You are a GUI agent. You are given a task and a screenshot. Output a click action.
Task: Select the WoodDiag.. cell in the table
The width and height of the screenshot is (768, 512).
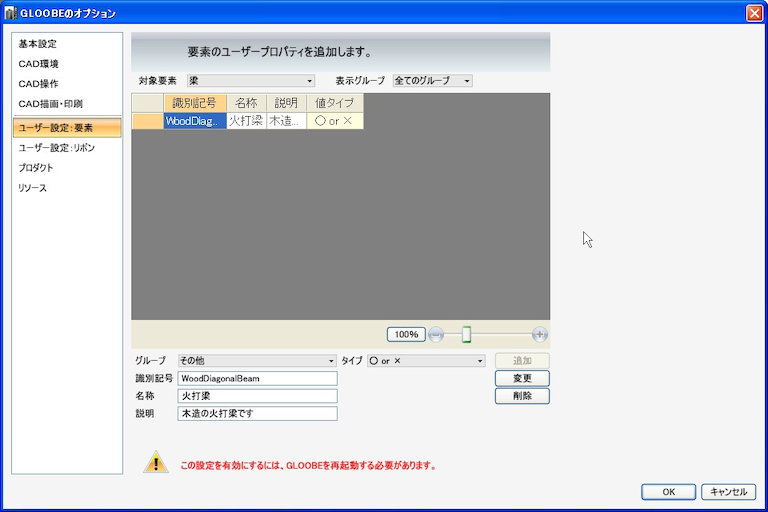pyautogui.click(x=195, y=121)
